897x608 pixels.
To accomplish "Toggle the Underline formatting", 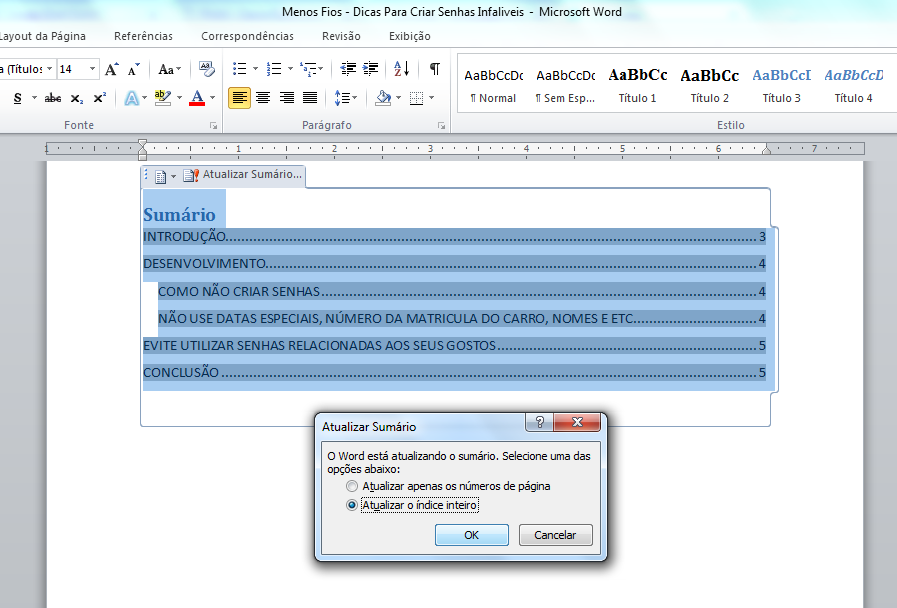I will point(17,98).
